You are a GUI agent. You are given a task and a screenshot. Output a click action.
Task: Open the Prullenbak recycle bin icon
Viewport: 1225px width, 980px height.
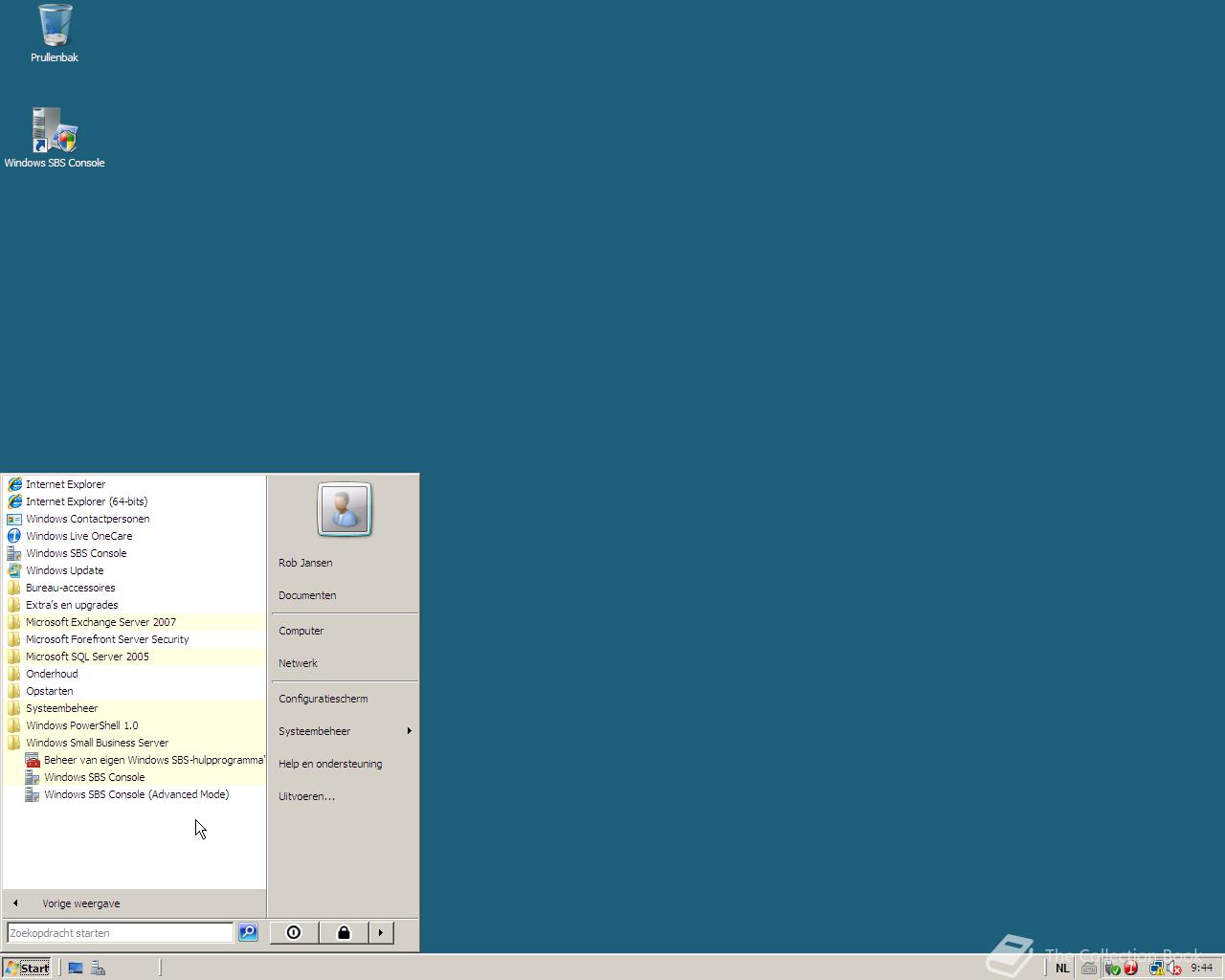click(x=55, y=33)
